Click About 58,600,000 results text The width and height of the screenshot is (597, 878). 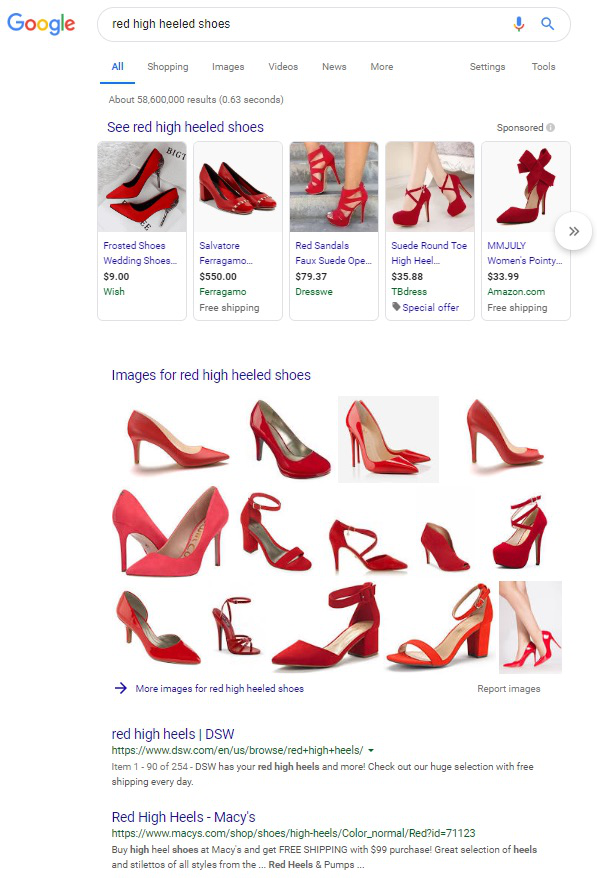(x=196, y=100)
